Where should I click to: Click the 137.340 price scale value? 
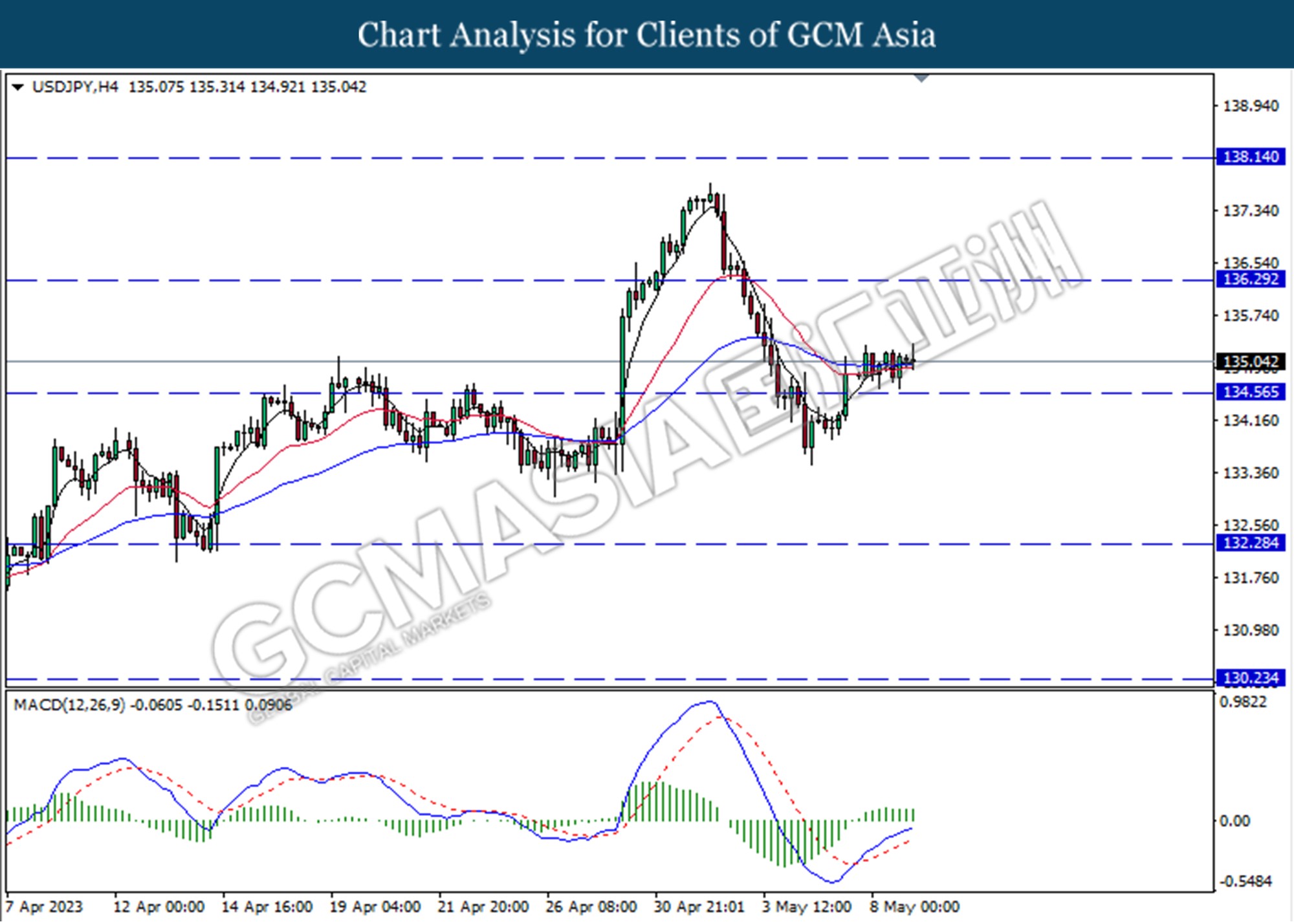click(1250, 211)
